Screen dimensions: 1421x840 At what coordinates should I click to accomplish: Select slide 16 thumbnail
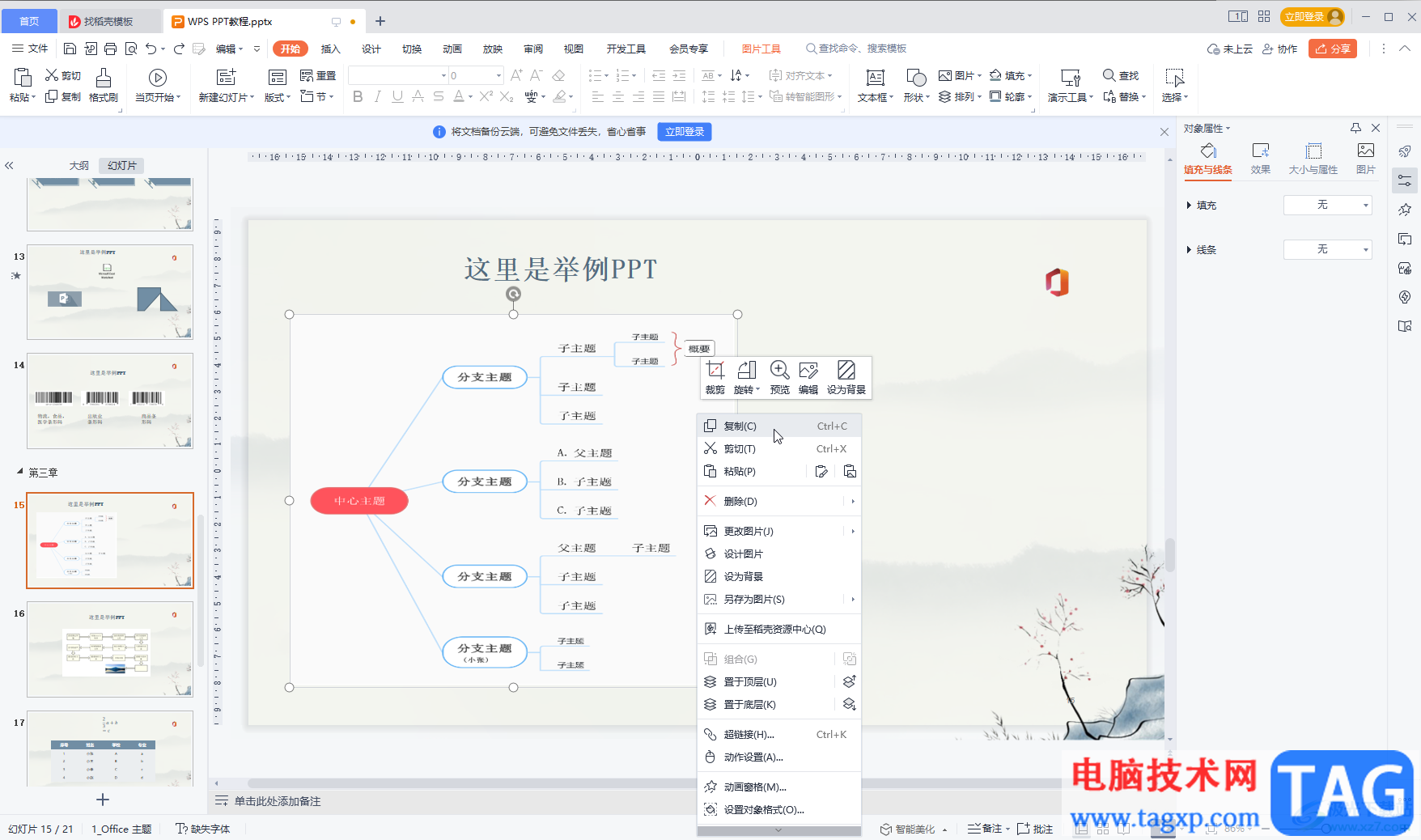[110, 649]
